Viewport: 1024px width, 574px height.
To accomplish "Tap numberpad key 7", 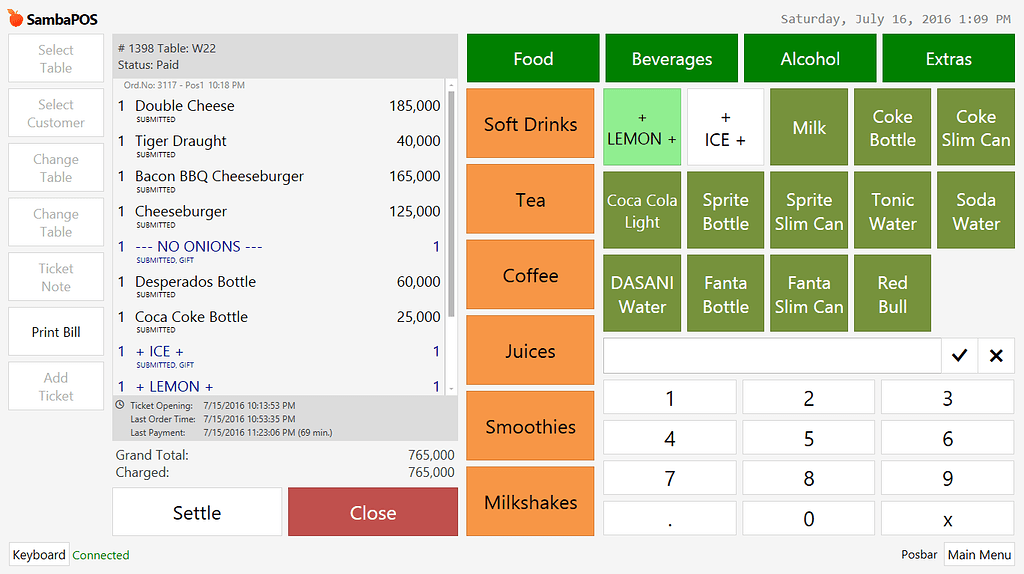I will click(669, 478).
